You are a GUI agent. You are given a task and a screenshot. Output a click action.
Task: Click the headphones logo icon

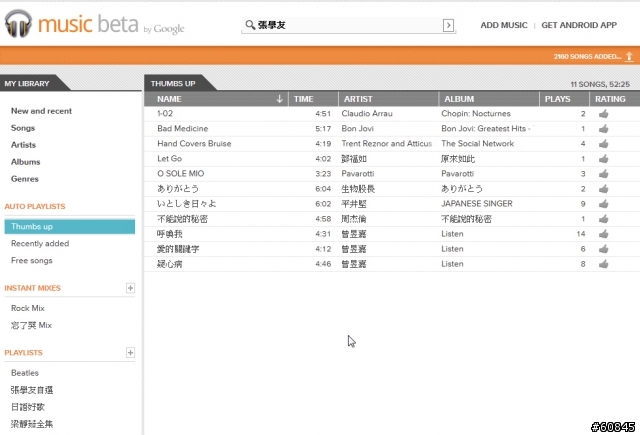click(18, 24)
